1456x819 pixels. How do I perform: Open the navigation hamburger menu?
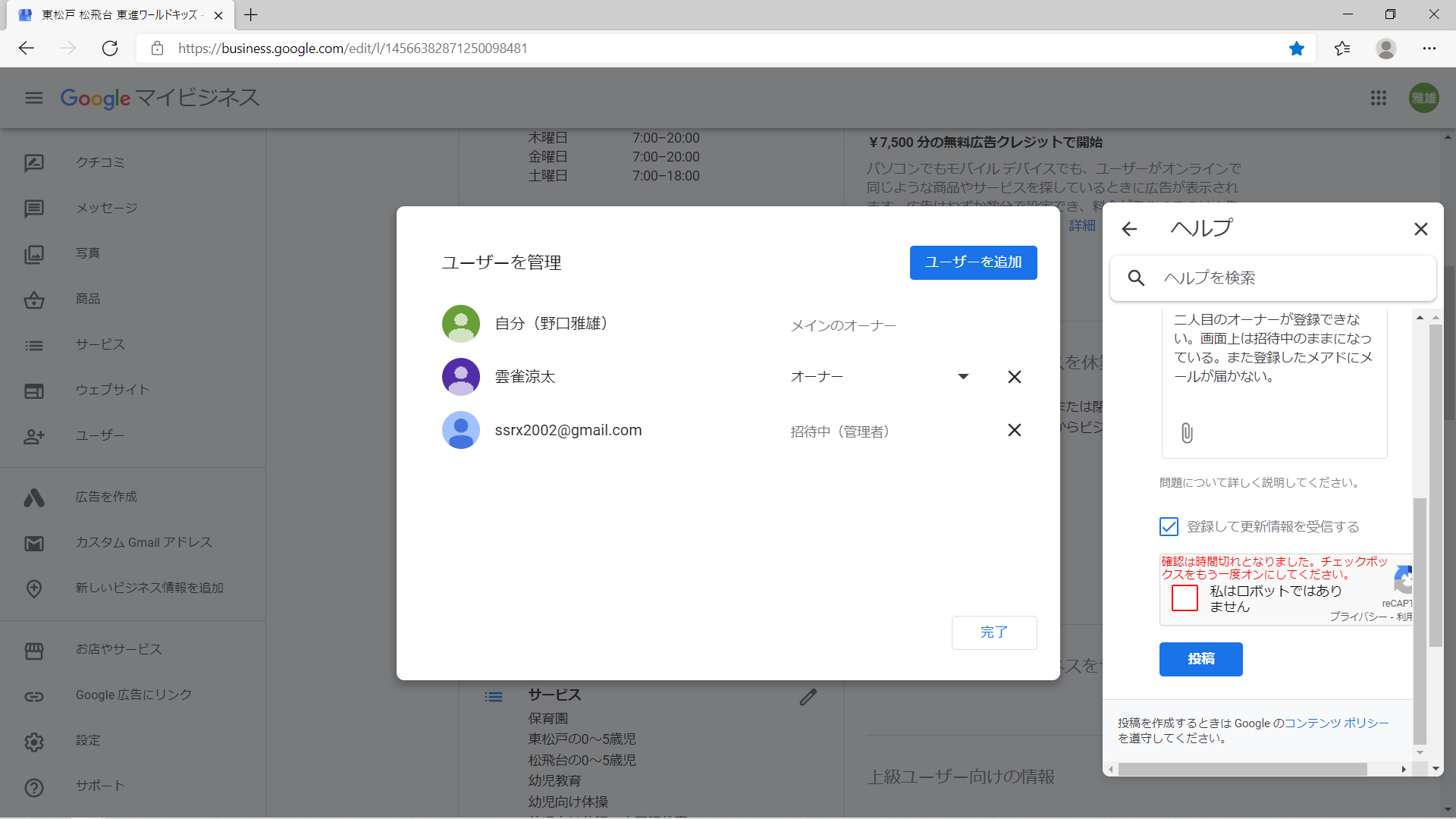(33, 98)
